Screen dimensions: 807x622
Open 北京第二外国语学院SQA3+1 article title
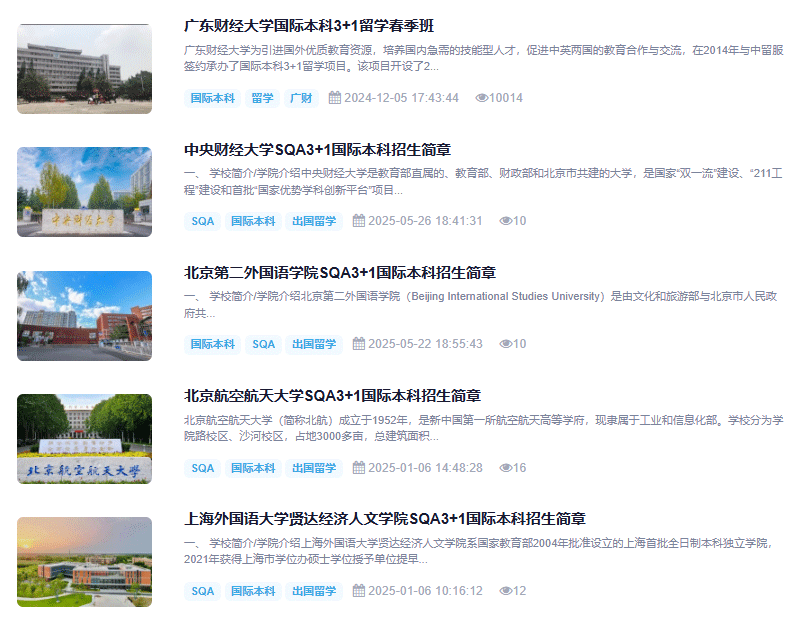340,273
